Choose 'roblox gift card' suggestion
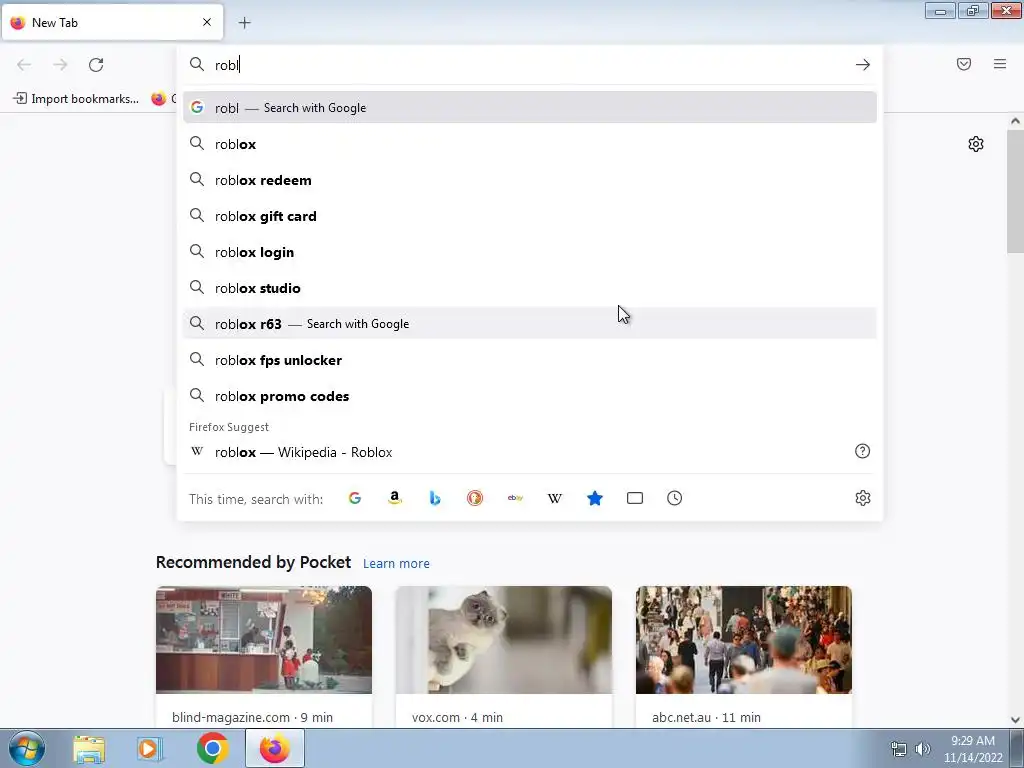 (530, 216)
